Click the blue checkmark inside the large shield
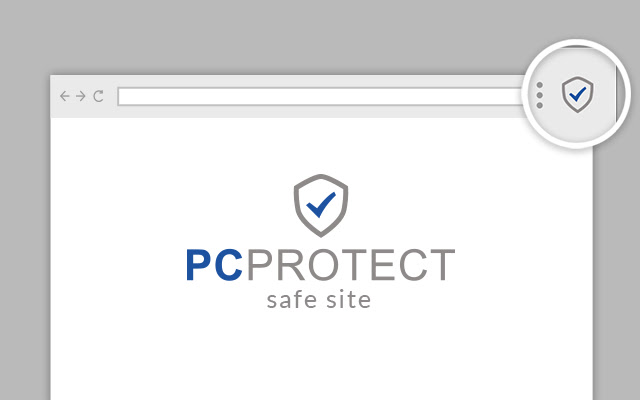Image resolution: width=640 pixels, height=400 pixels. (x=321, y=204)
